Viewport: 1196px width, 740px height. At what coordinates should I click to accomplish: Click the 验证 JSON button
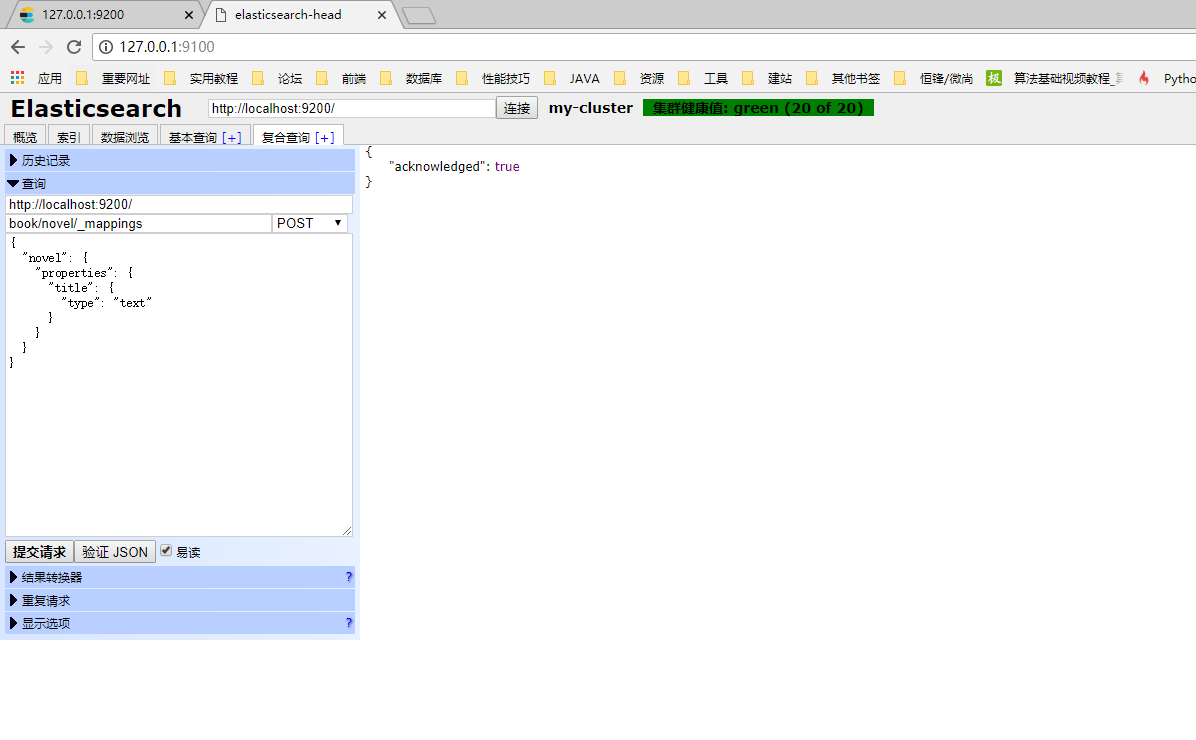coord(115,552)
